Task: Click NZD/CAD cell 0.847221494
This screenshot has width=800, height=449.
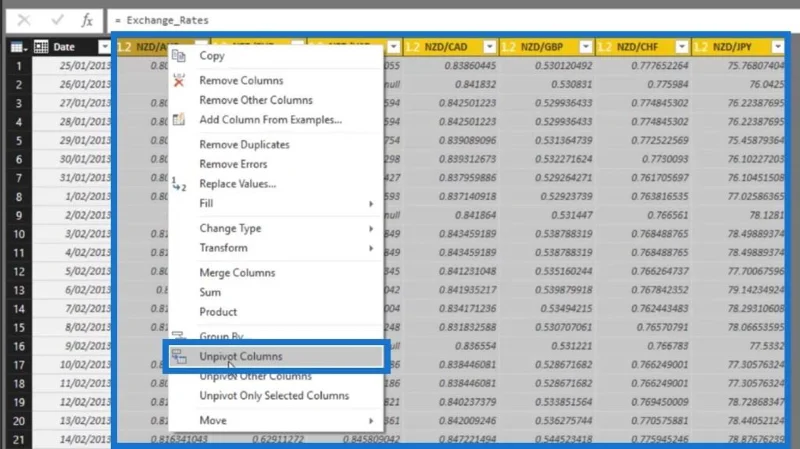Action: [x=467, y=439]
